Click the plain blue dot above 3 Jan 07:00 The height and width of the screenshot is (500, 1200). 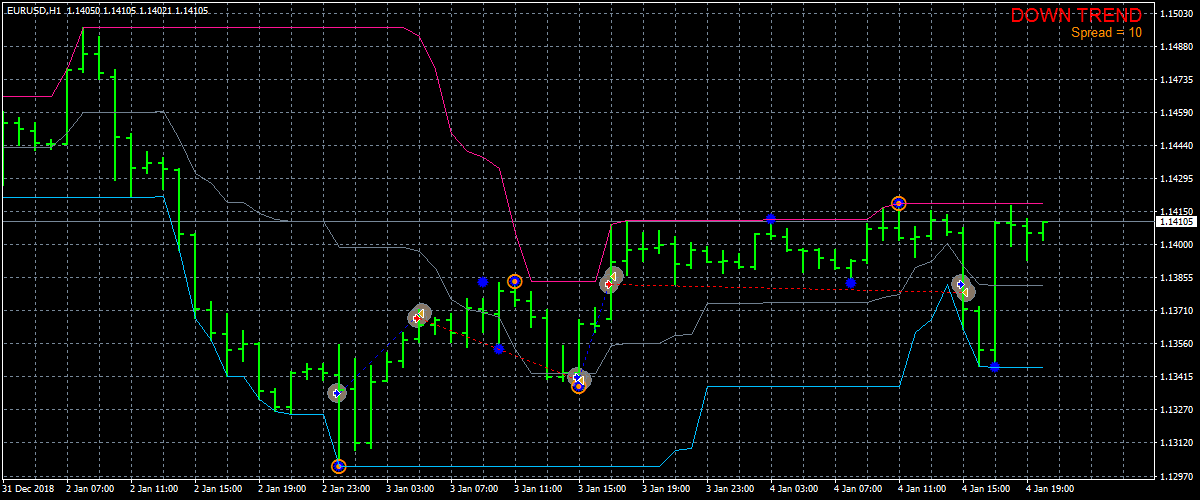pyautogui.click(x=483, y=283)
